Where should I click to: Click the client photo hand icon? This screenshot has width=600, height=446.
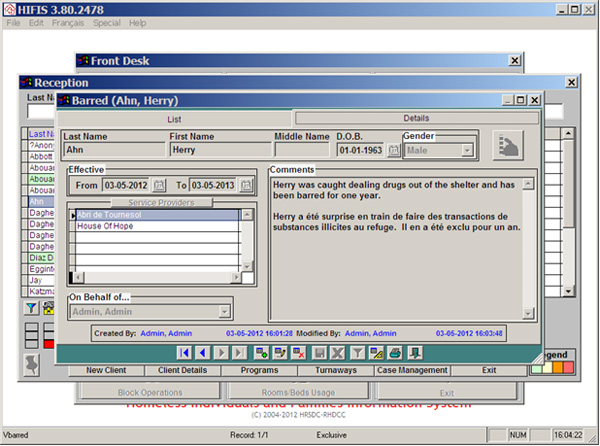(508, 146)
